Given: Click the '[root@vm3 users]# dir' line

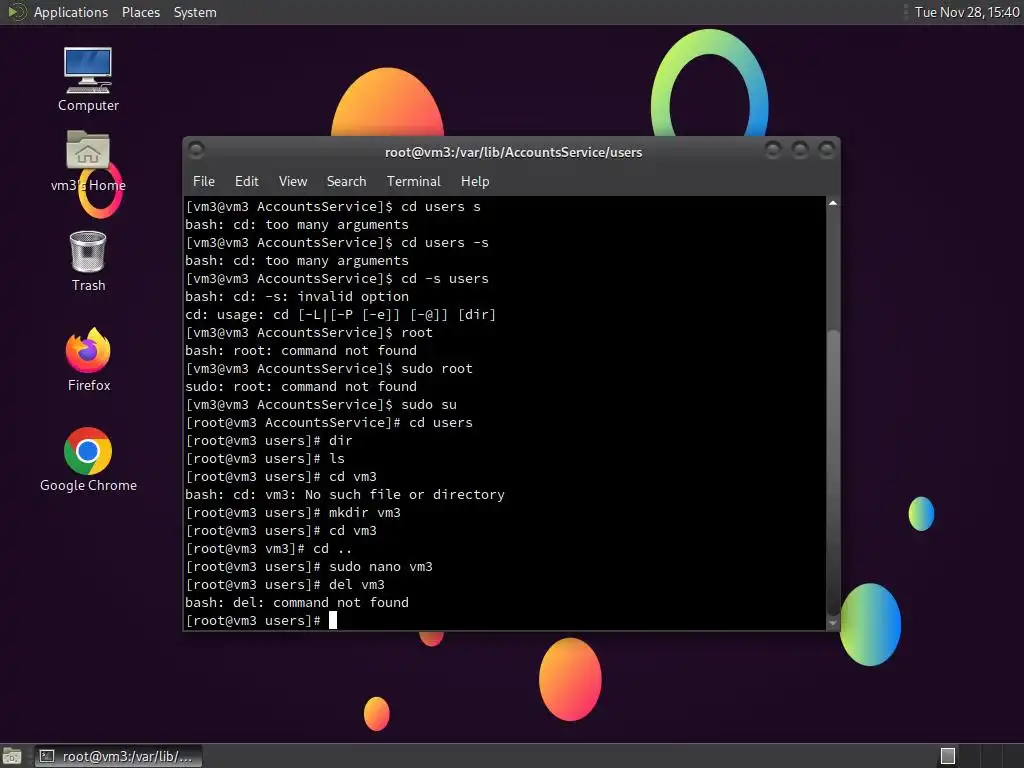Looking at the screenshot, I should pyautogui.click(x=269, y=441).
